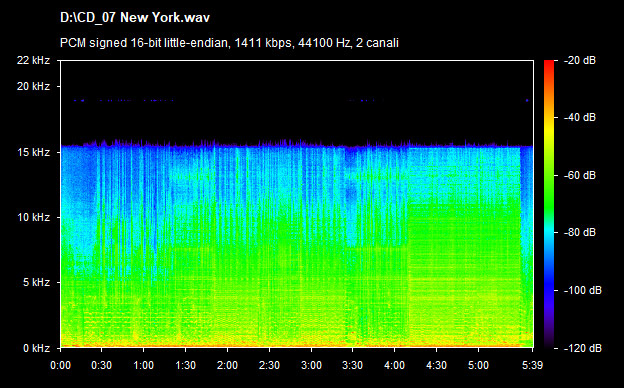
Task: Click the 5:39 end time label
Action: pyautogui.click(x=532, y=365)
